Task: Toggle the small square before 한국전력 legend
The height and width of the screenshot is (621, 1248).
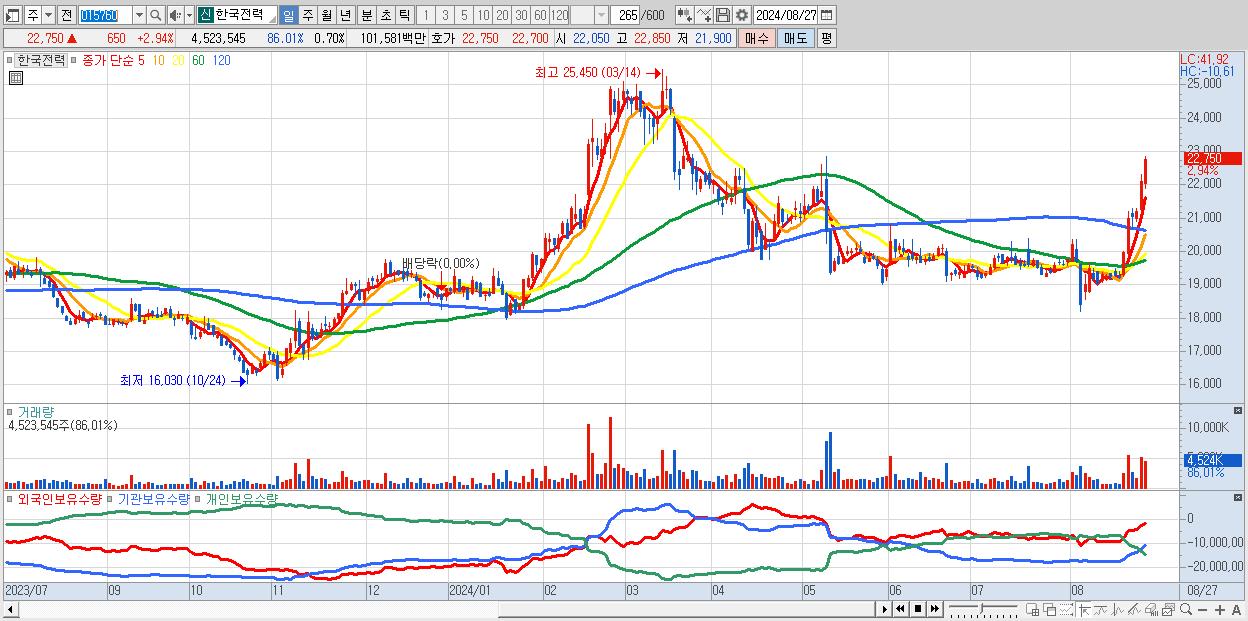Action: pyautogui.click(x=10, y=60)
